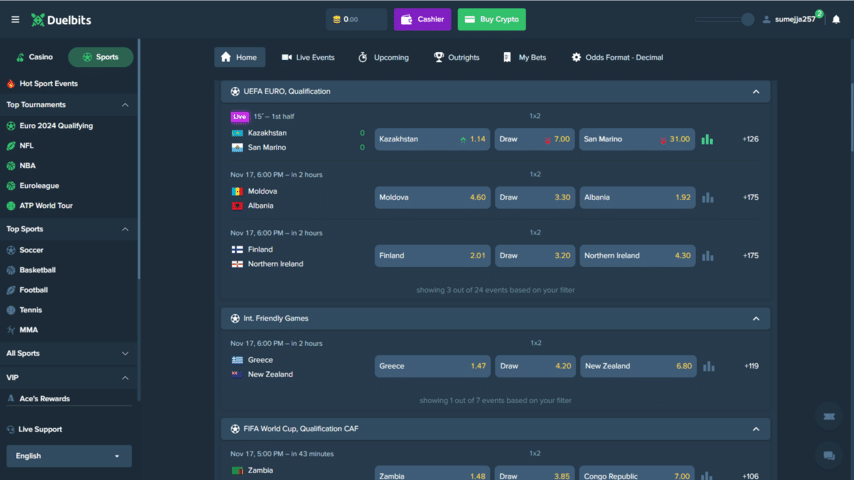Click the NFL football icon

tap(11, 146)
